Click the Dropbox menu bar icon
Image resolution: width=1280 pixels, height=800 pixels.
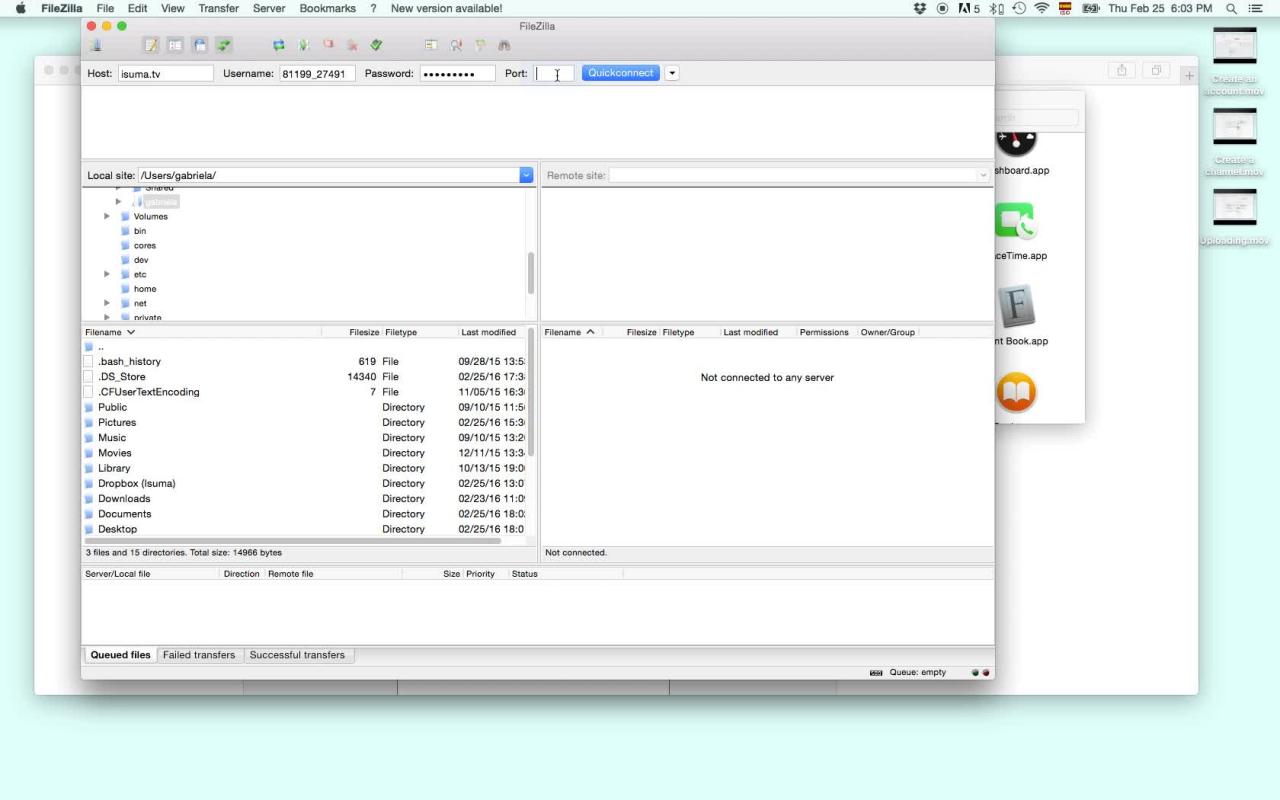920,8
